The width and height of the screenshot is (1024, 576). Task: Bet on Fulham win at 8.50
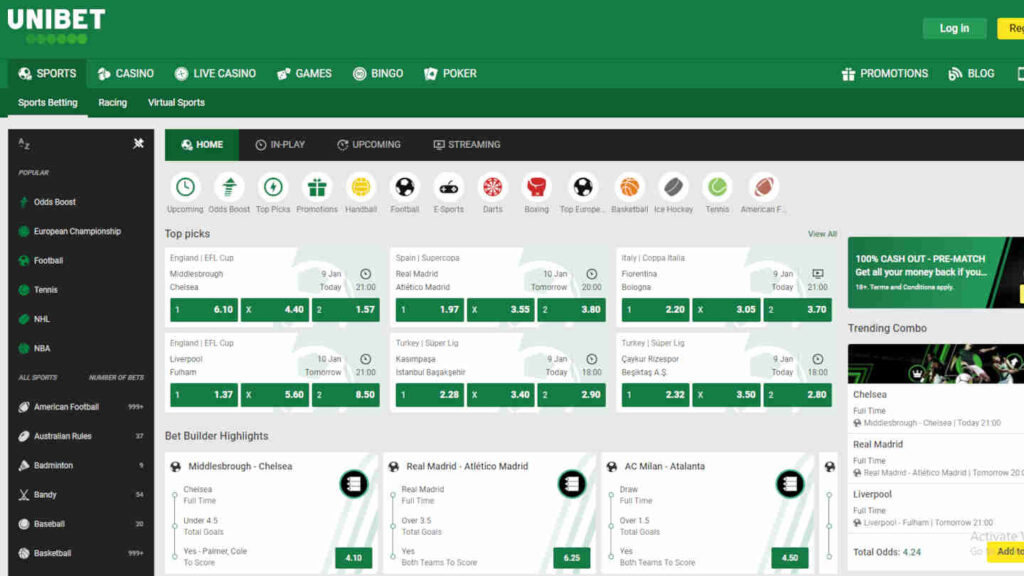[x=345, y=394]
